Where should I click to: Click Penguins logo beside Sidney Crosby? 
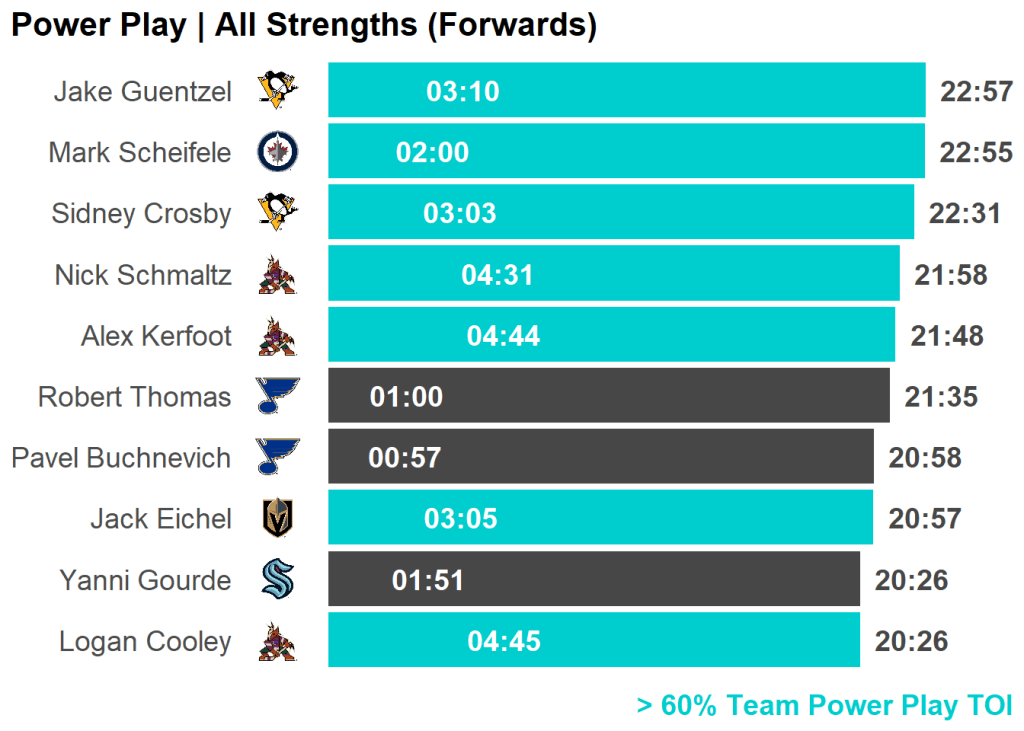tap(278, 213)
